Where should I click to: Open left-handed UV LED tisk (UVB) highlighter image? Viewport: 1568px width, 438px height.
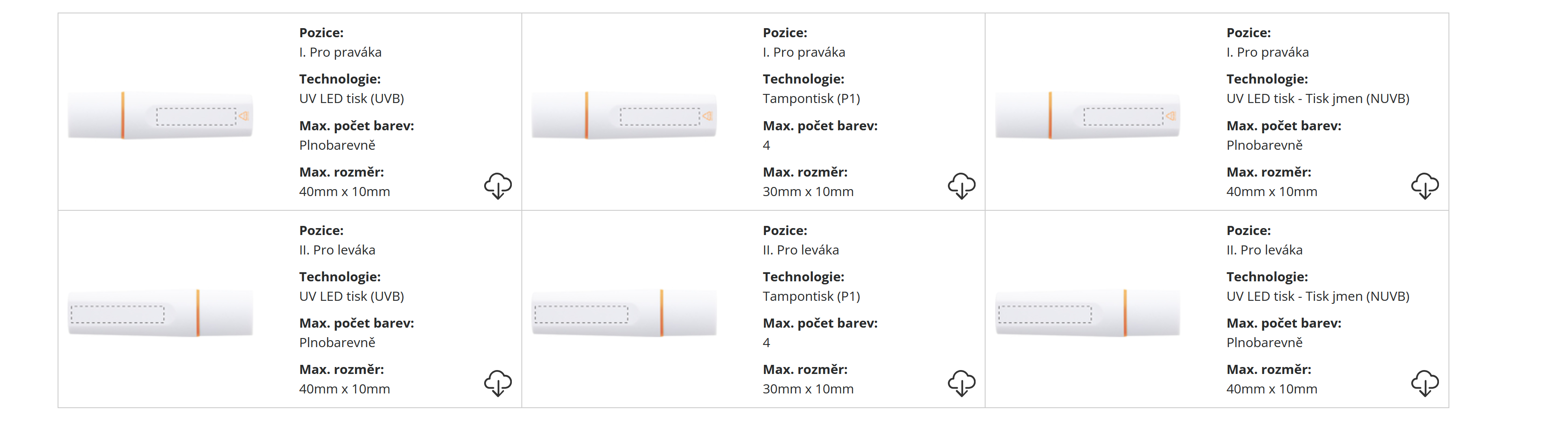[x=160, y=313]
